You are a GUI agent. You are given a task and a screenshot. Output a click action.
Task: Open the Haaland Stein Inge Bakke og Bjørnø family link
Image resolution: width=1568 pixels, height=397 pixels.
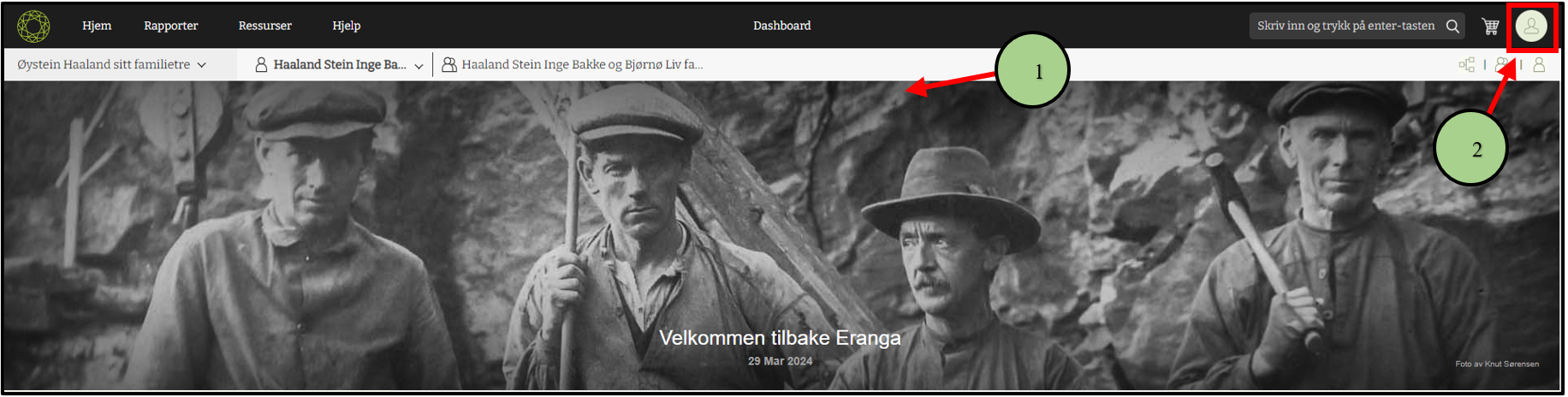pos(582,65)
